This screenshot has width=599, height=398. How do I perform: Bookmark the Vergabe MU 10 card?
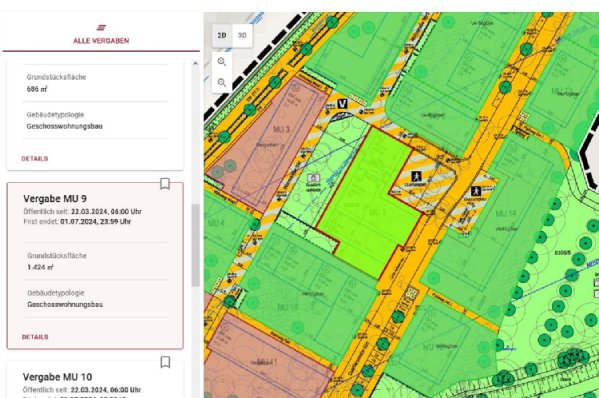165,362
